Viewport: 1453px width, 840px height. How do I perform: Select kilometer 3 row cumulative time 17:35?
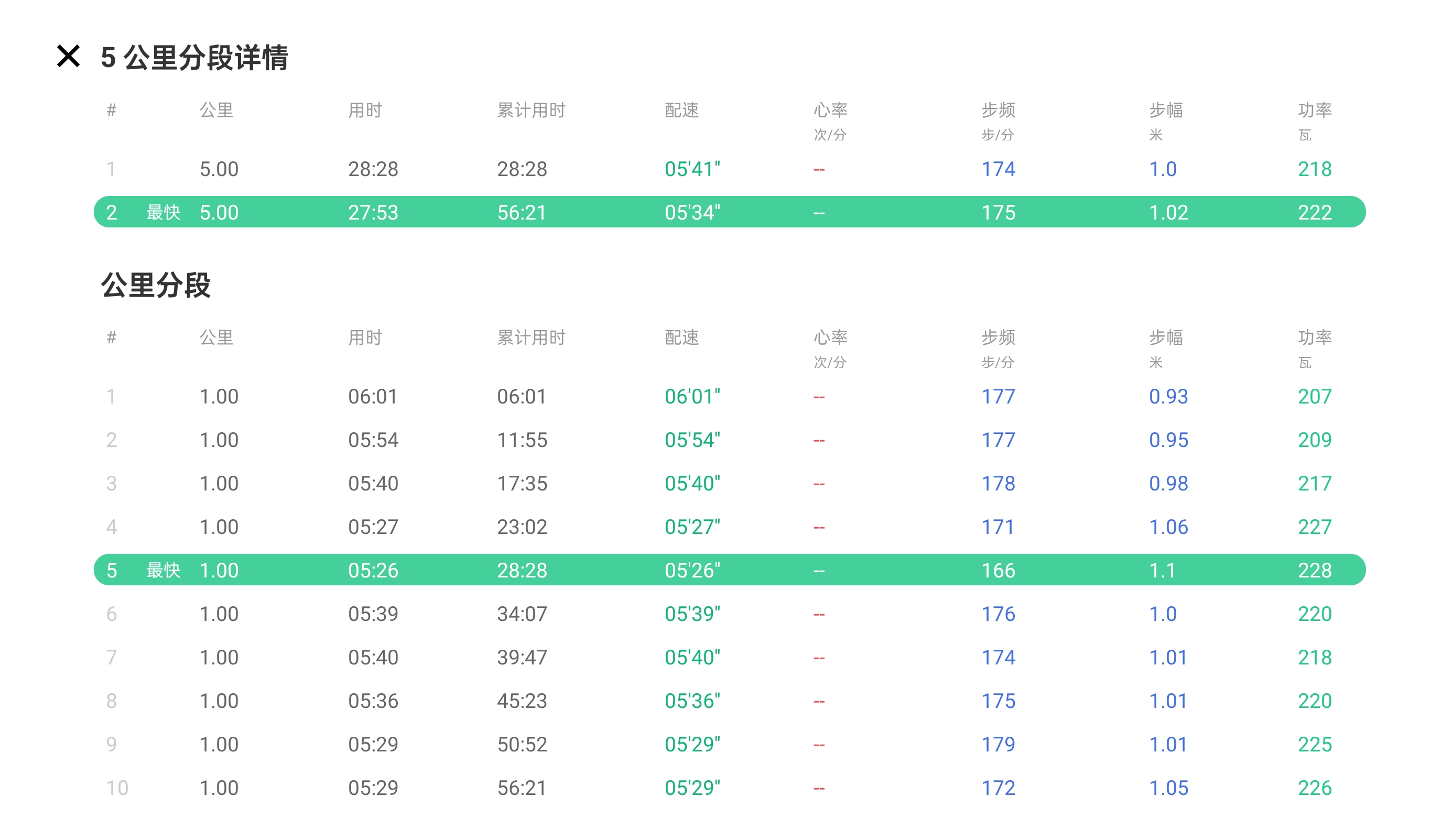(522, 483)
